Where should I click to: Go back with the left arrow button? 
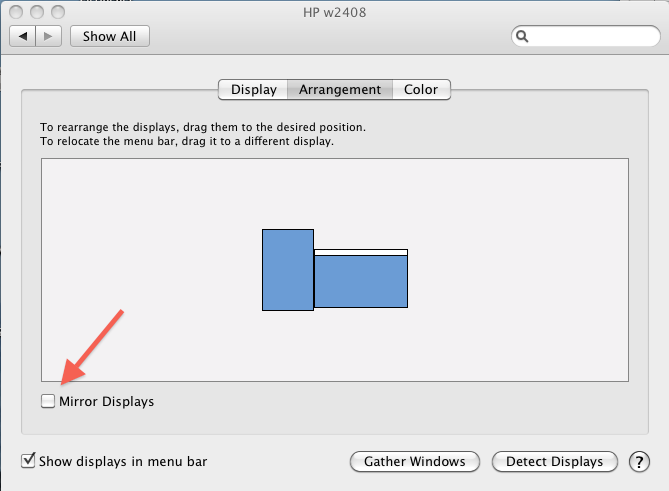[x=23, y=36]
